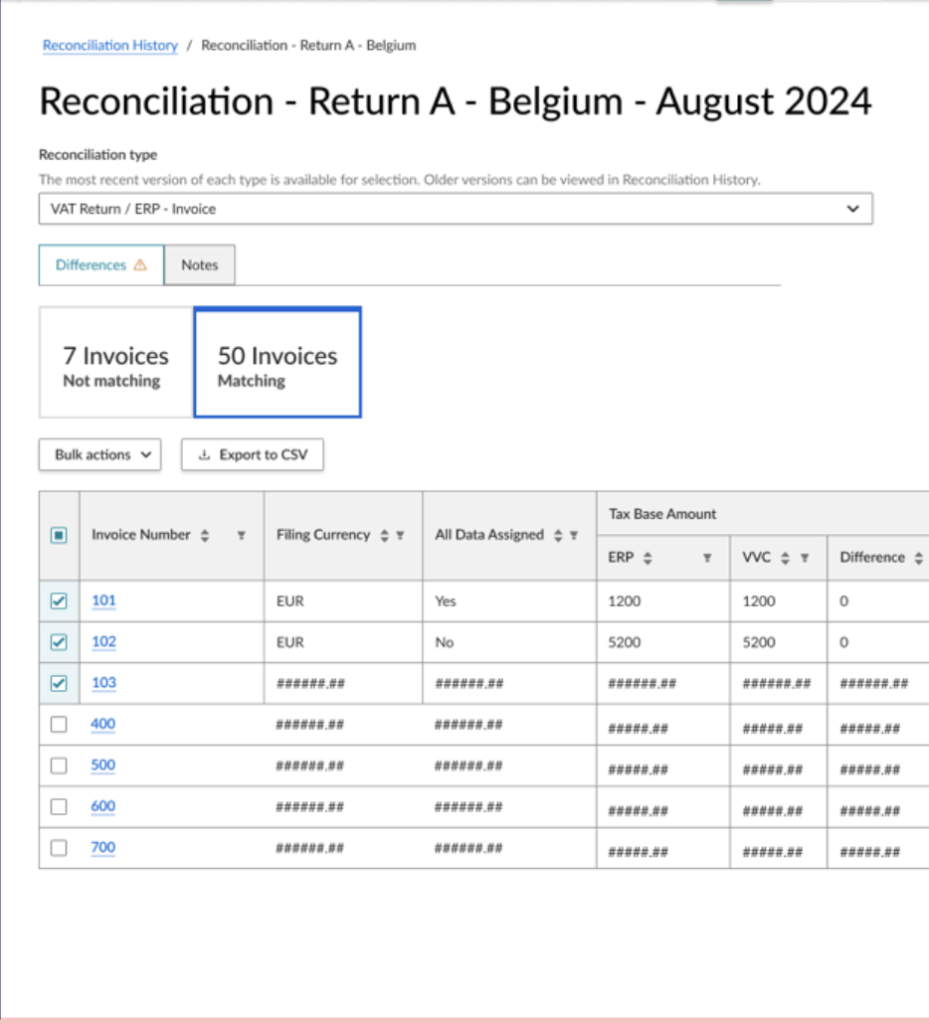
Task: Sort the VVC column
Action: (x=787, y=558)
